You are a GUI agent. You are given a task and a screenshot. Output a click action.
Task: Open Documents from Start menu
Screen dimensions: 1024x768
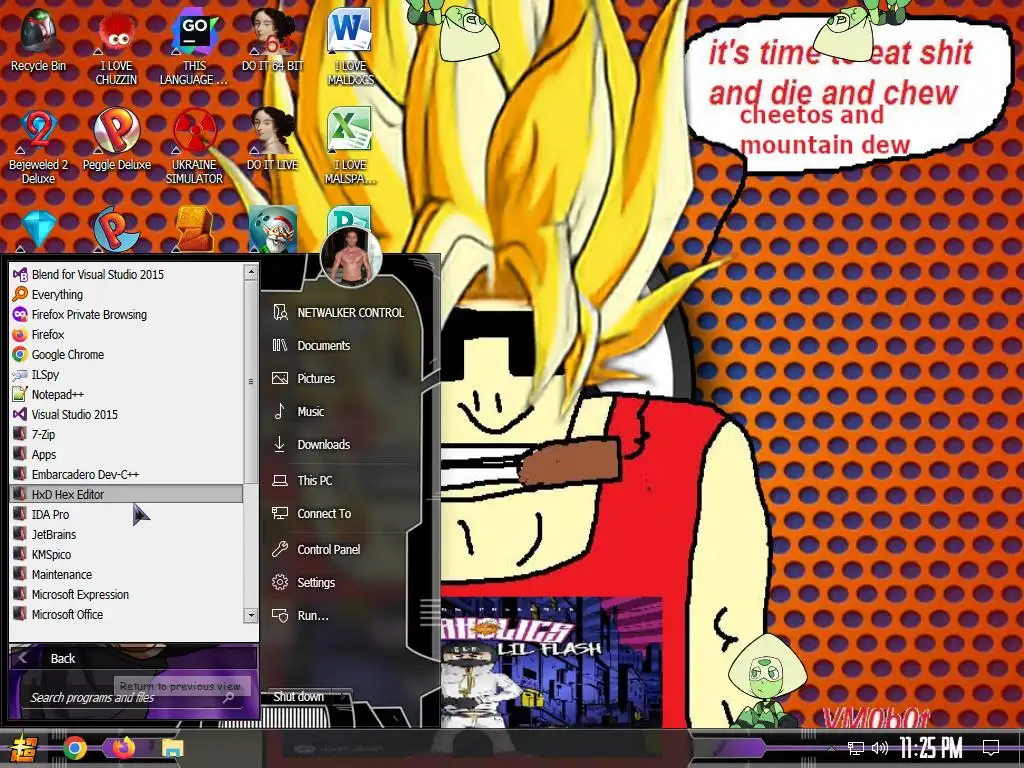[340, 345]
